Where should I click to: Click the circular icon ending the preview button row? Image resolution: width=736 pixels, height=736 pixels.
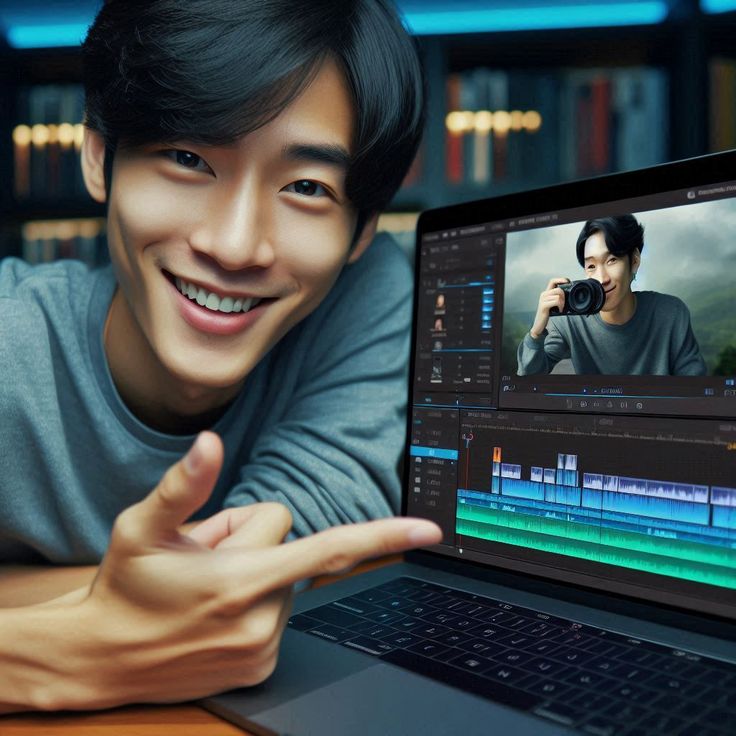click(x=639, y=406)
